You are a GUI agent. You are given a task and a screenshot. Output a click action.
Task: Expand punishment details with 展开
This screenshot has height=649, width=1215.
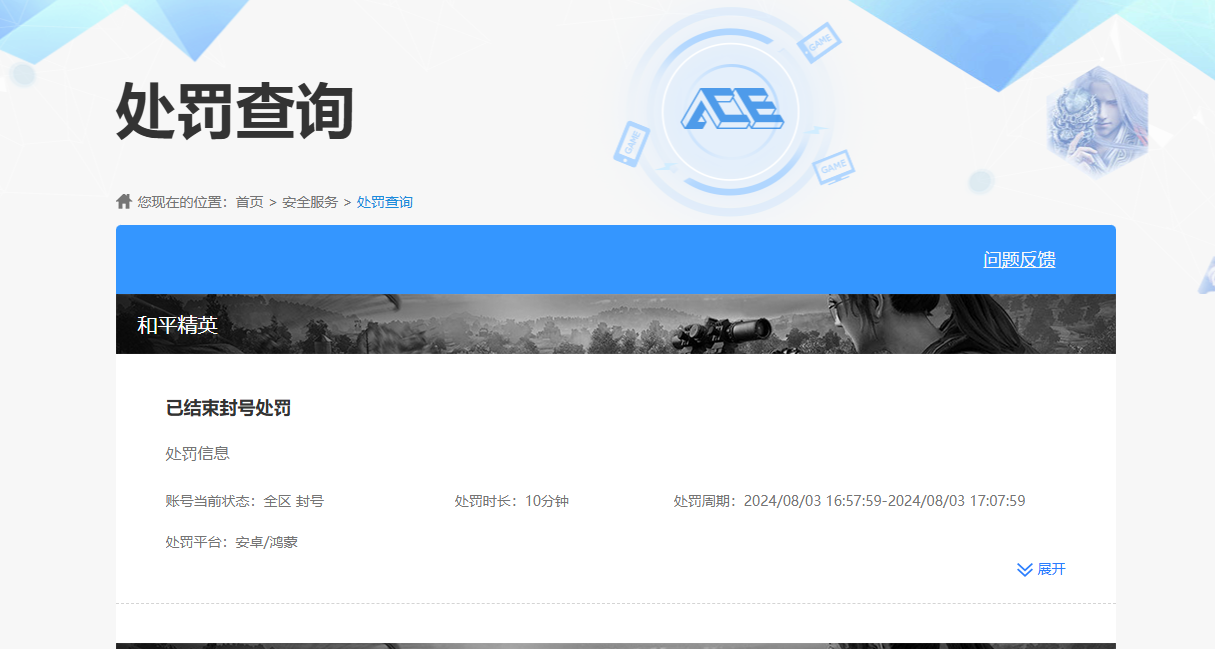pyautogui.click(x=1041, y=569)
